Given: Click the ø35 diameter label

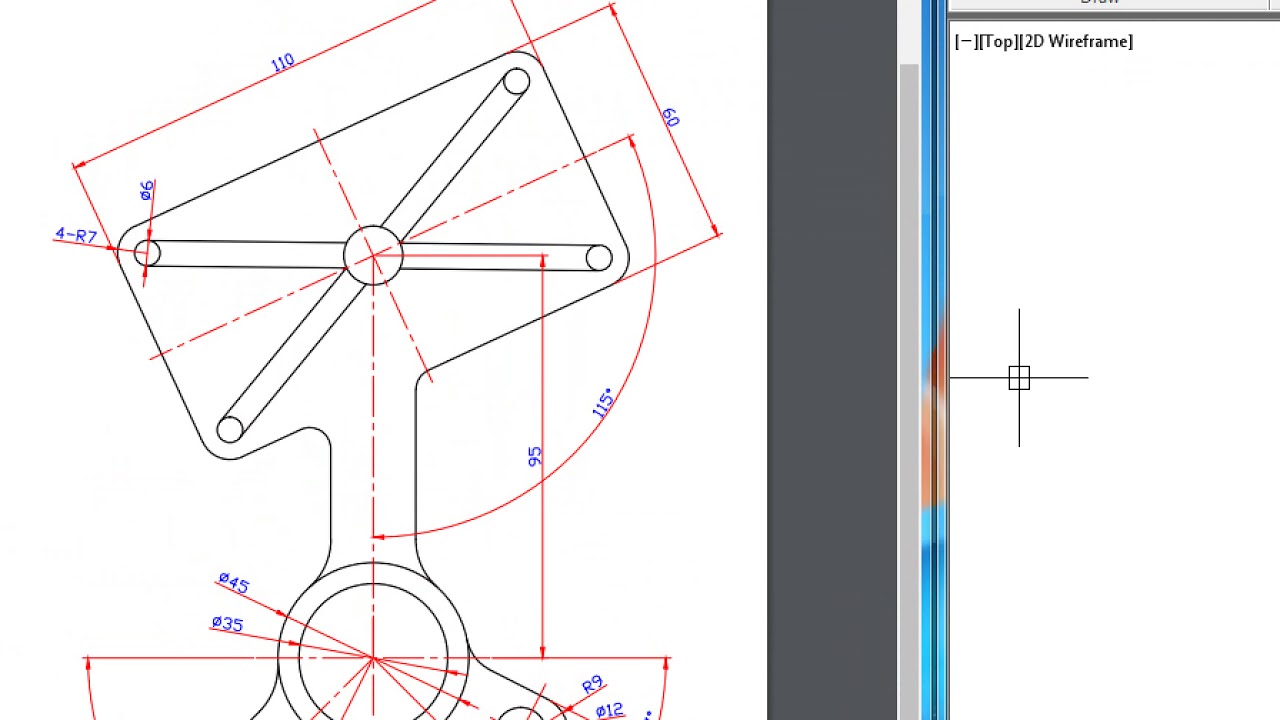Looking at the screenshot, I should 227,624.
